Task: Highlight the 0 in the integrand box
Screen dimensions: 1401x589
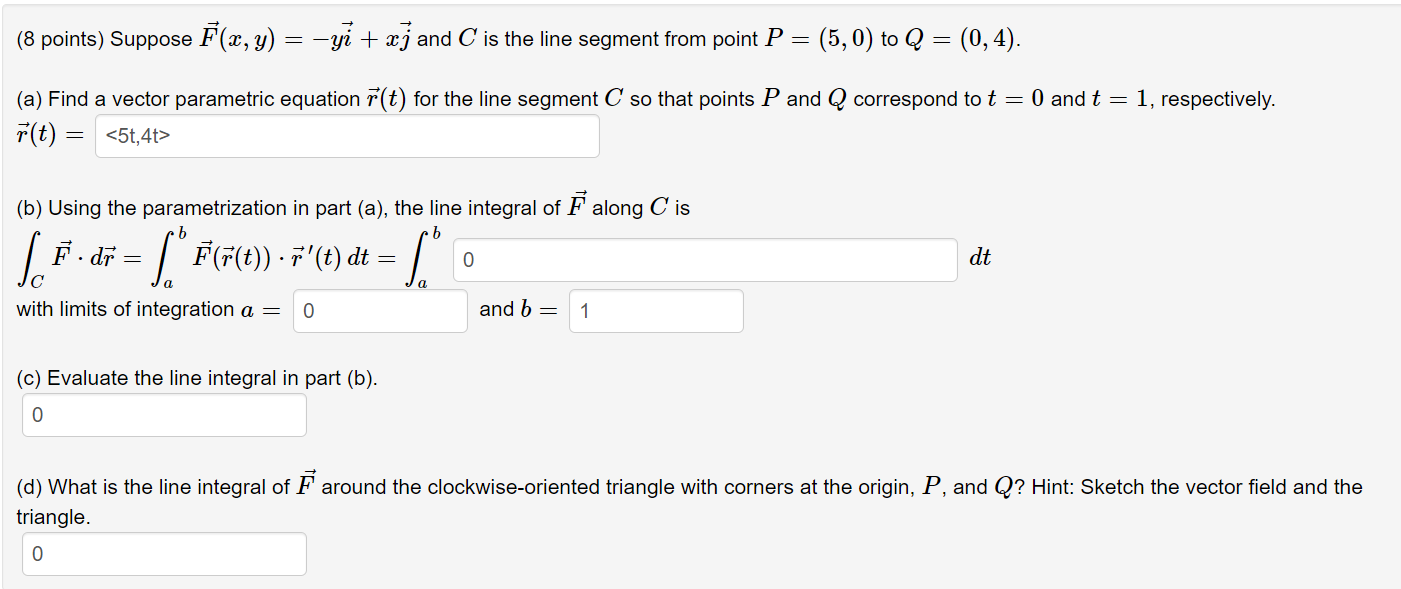Action: (464, 260)
